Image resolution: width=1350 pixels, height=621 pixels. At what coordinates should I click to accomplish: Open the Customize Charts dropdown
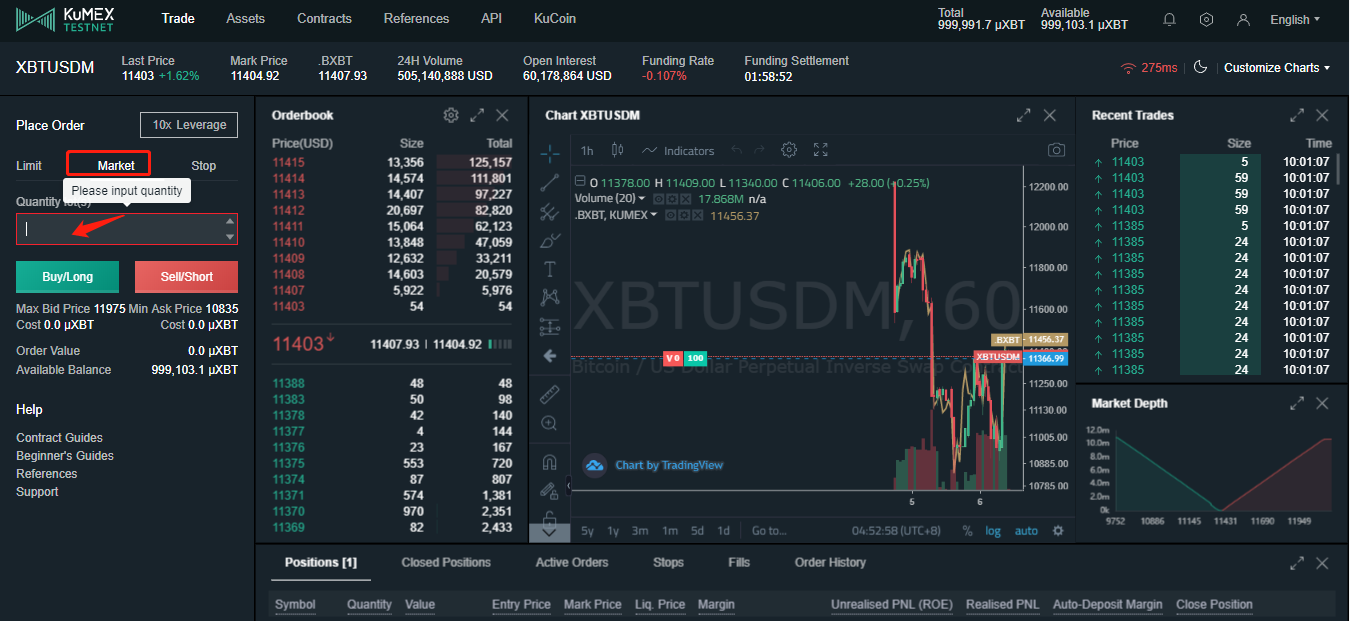[1277, 67]
